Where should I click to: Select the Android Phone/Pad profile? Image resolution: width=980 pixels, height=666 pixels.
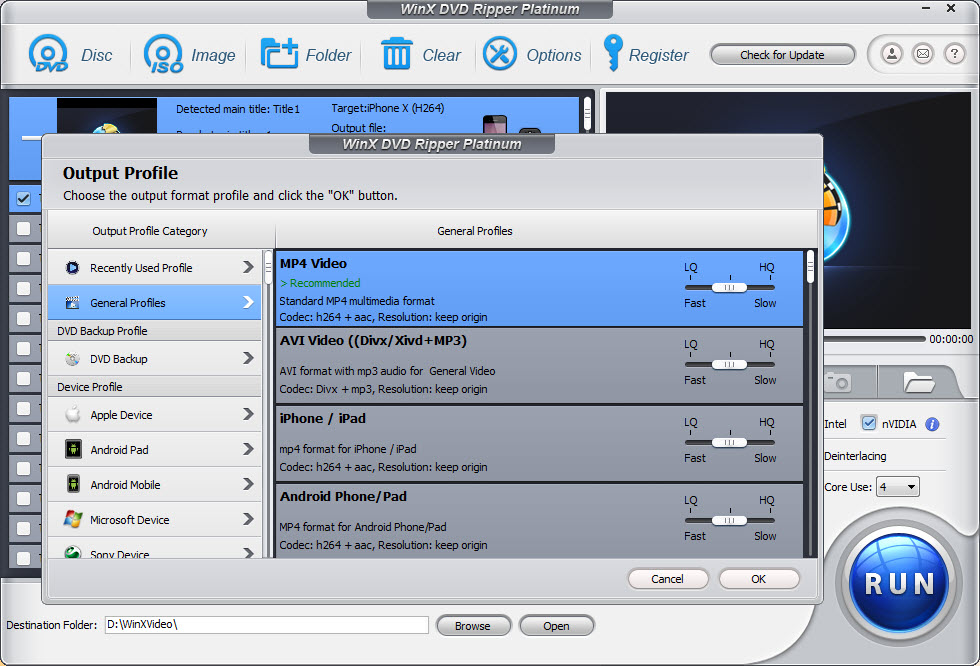(x=539, y=521)
